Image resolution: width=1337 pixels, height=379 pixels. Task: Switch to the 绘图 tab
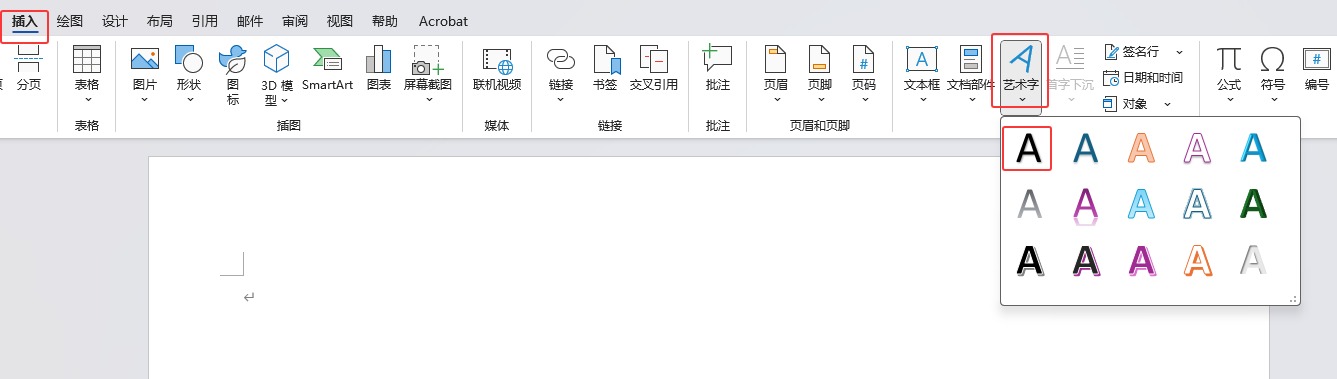[x=70, y=21]
